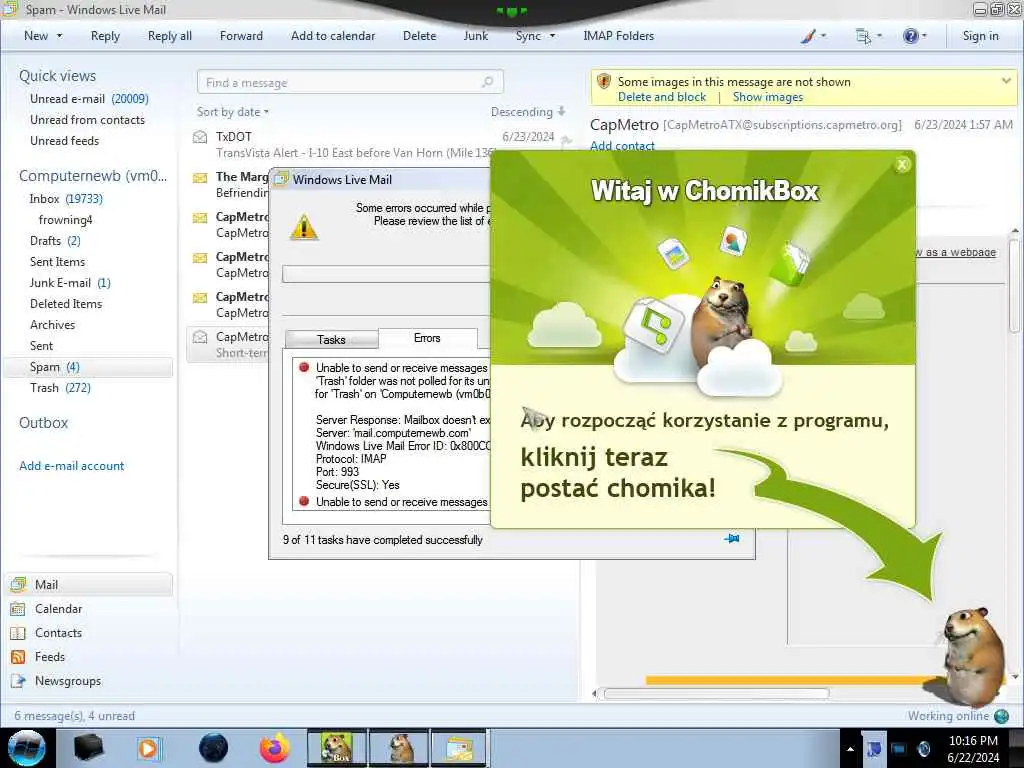This screenshot has width=1024, height=768.
Task: Open Junk E-mail folder
Action: 70,283
